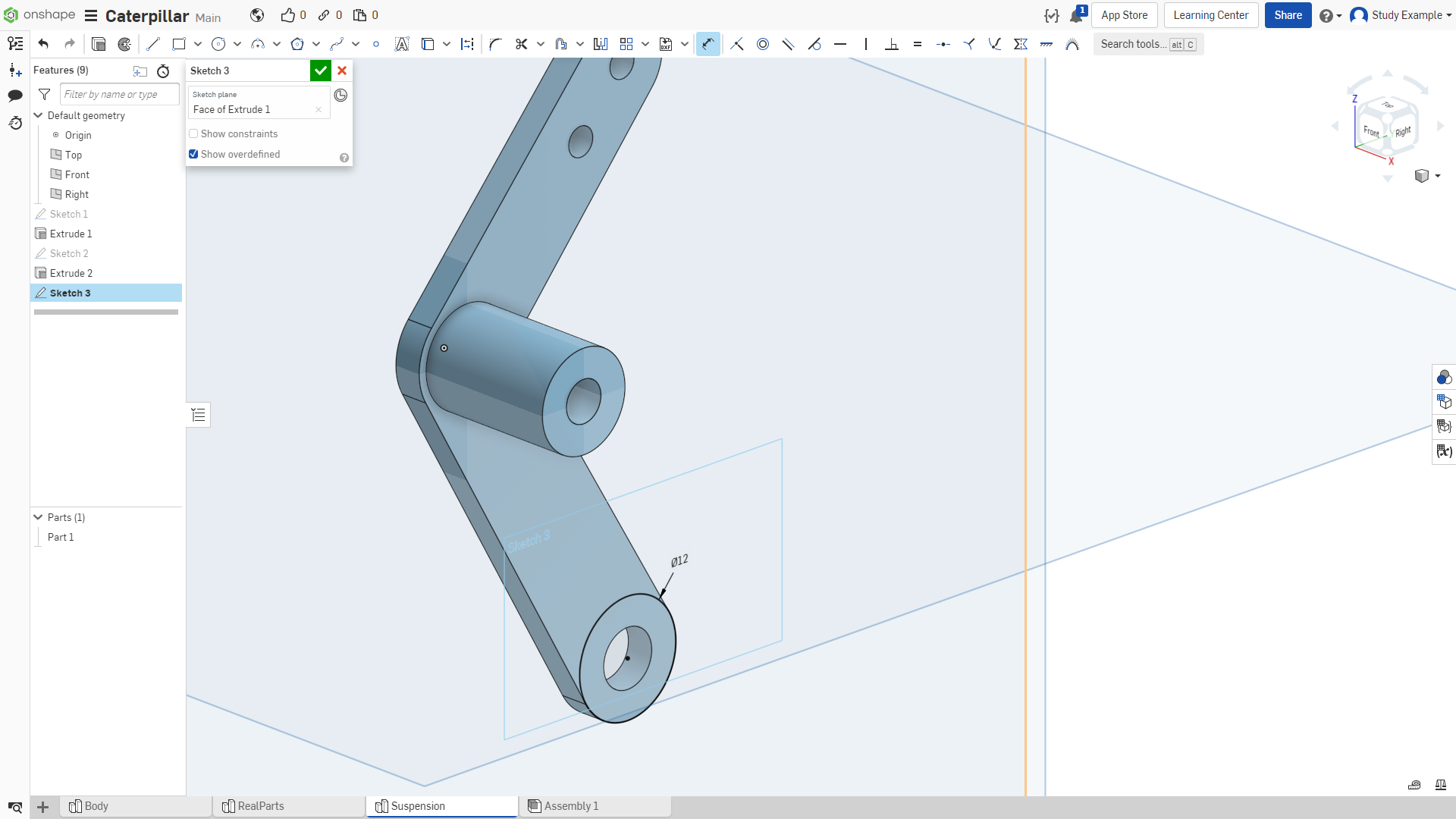Open the arc tool dropdown arrow

tap(277, 44)
